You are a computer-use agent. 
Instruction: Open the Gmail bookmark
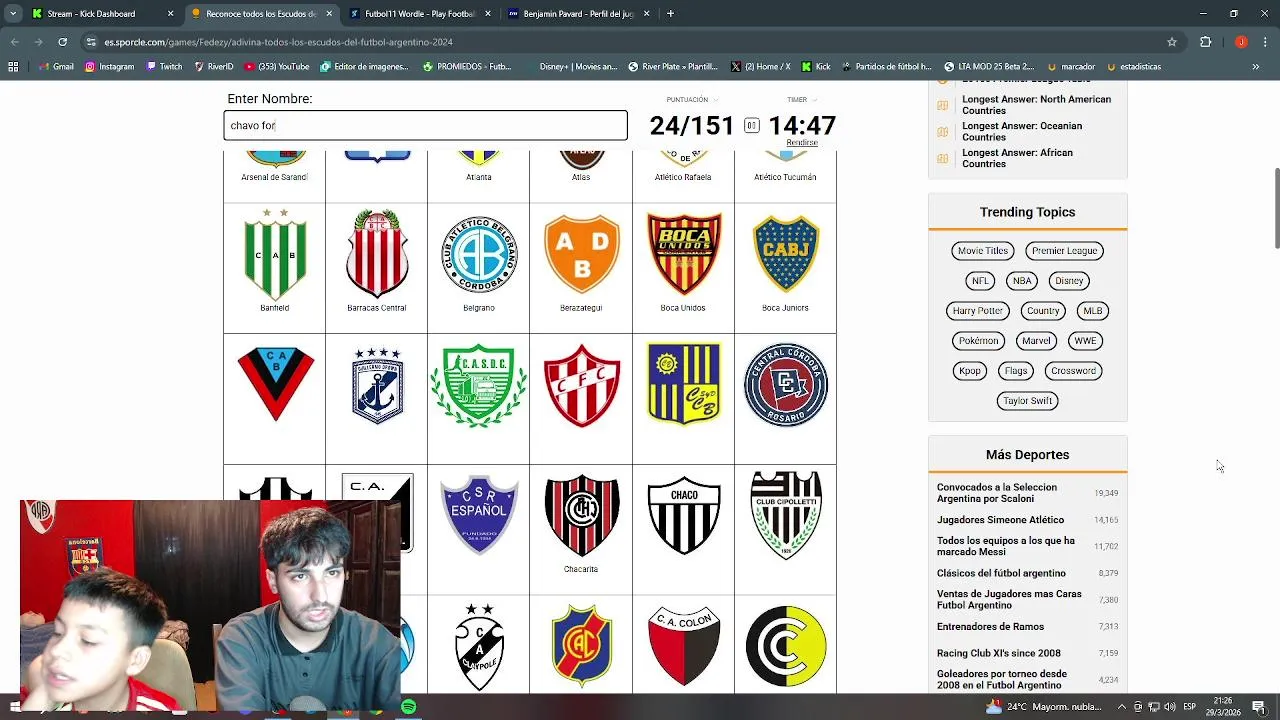56,67
